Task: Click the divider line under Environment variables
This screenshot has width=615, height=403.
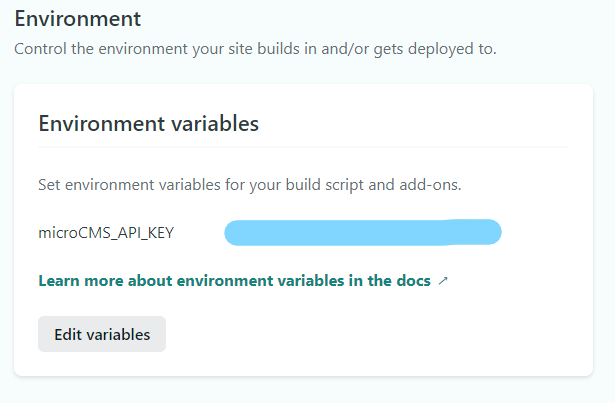Action: pyautogui.click(x=302, y=147)
